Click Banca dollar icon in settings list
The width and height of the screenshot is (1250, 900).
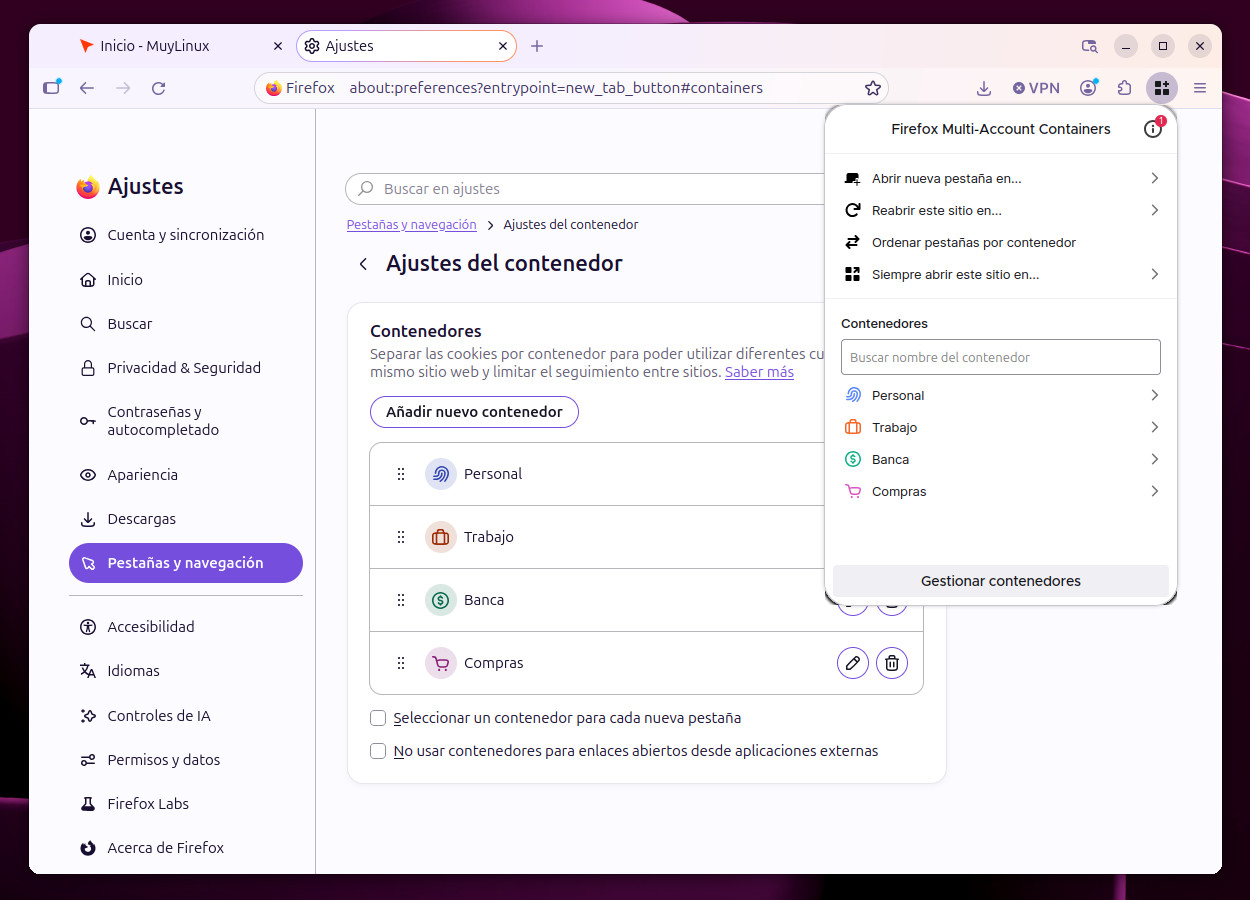click(441, 600)
